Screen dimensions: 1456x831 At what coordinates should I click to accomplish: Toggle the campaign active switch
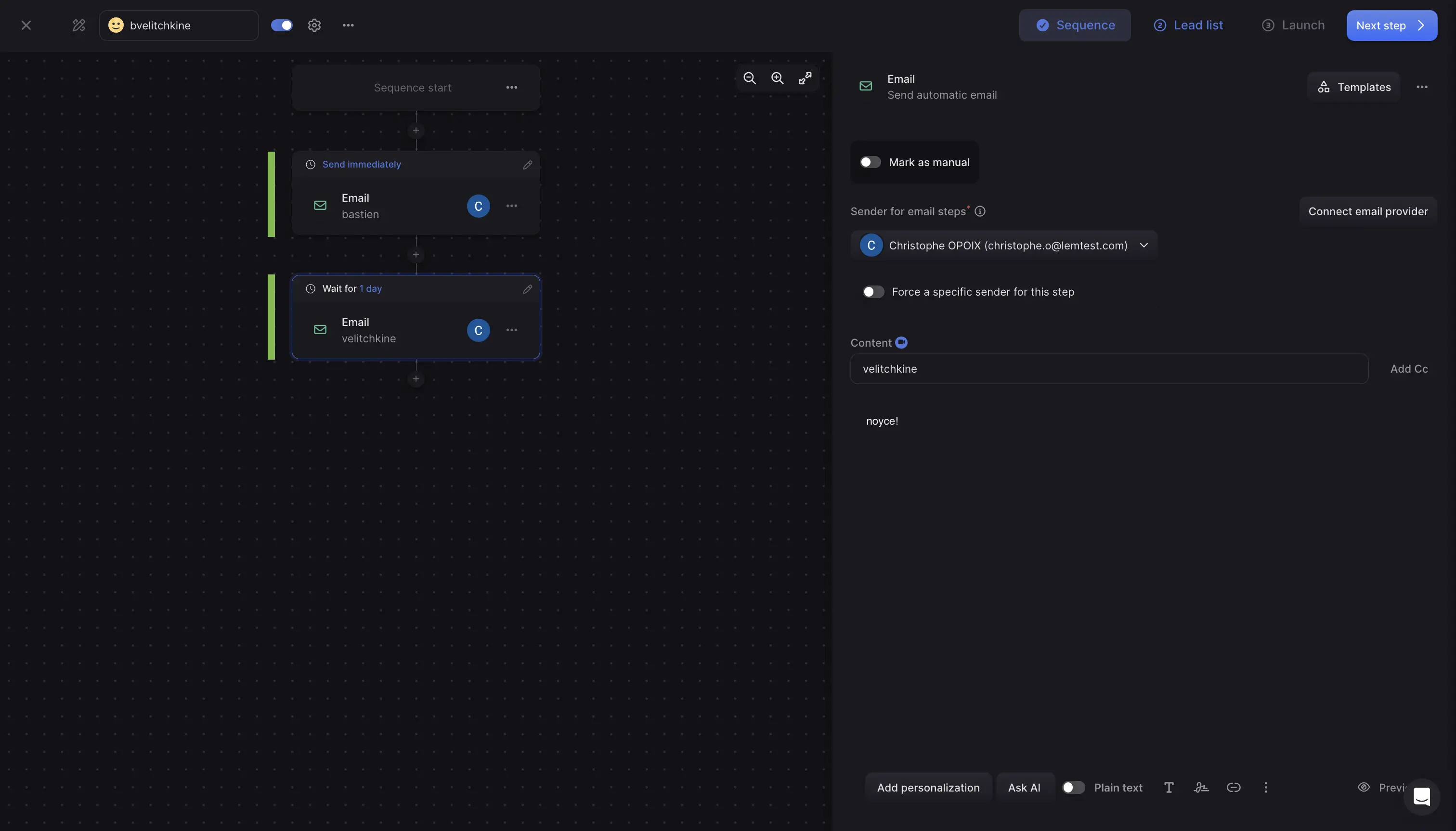[x=281, y=25]
